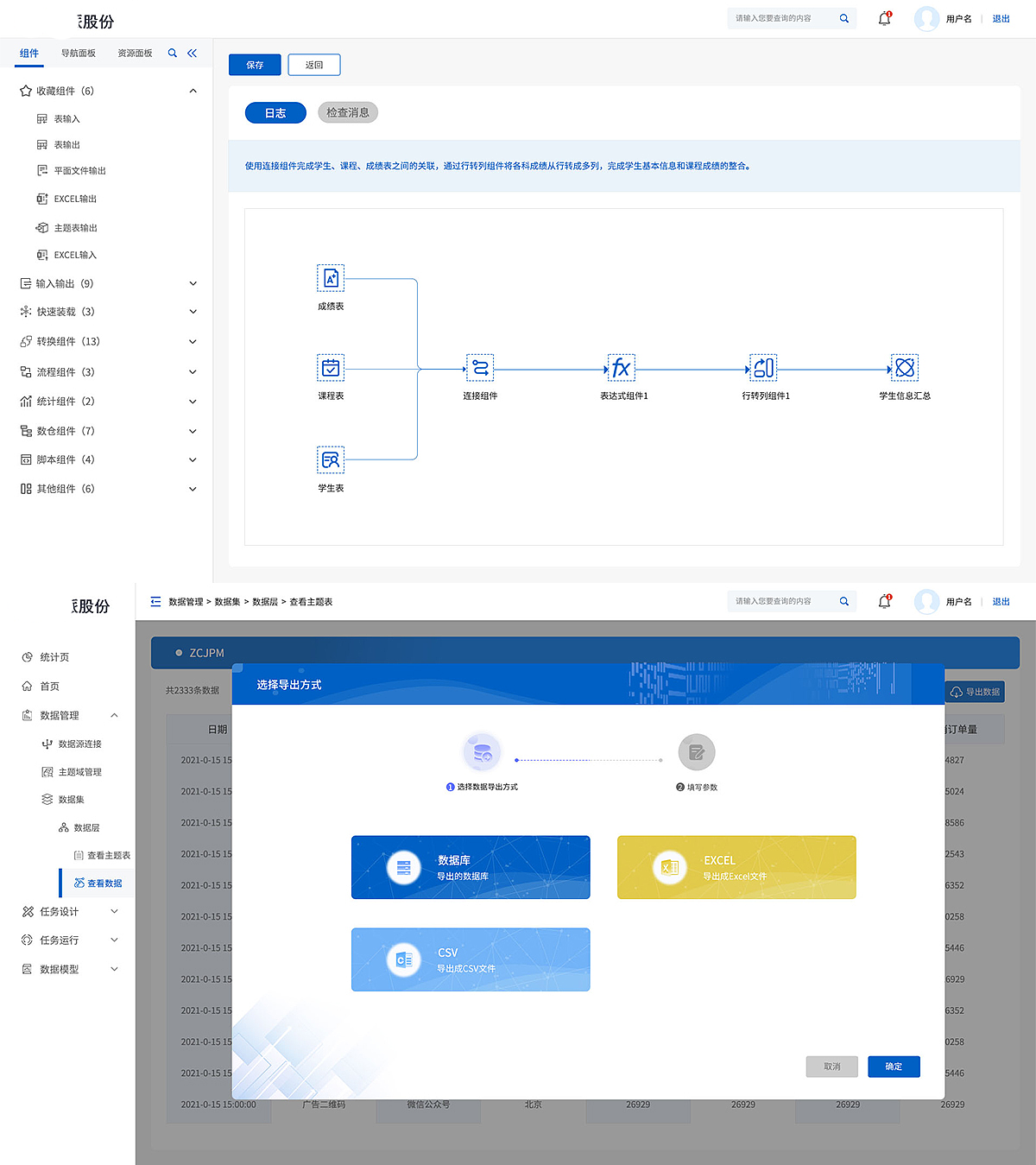Click step 1 database export icon

click(x=482, y=752)
